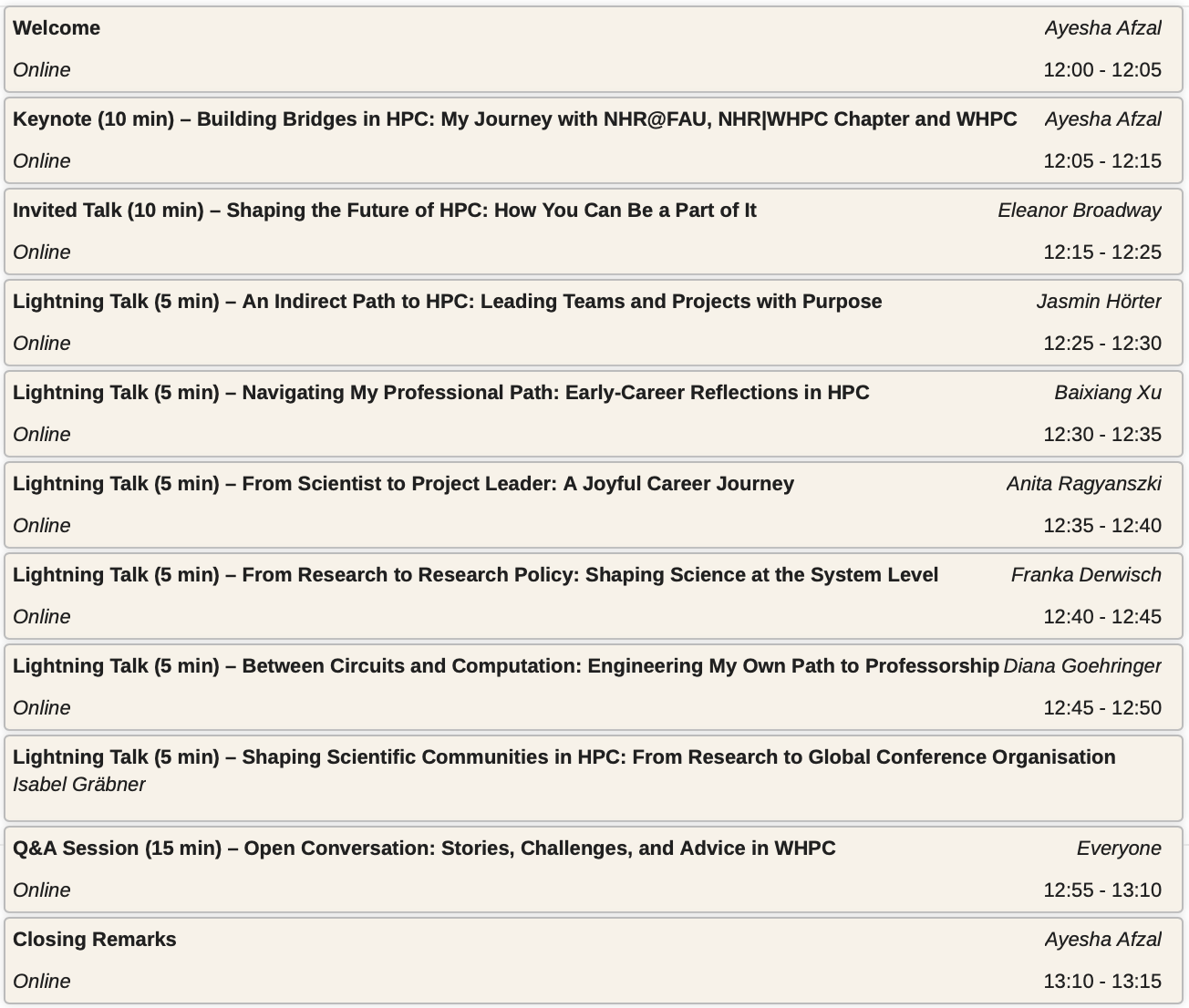The image size is (1189, 1008).
Task: Select the Invited Talk Shaping the Future of HPC
Action: tap(384, 211)
